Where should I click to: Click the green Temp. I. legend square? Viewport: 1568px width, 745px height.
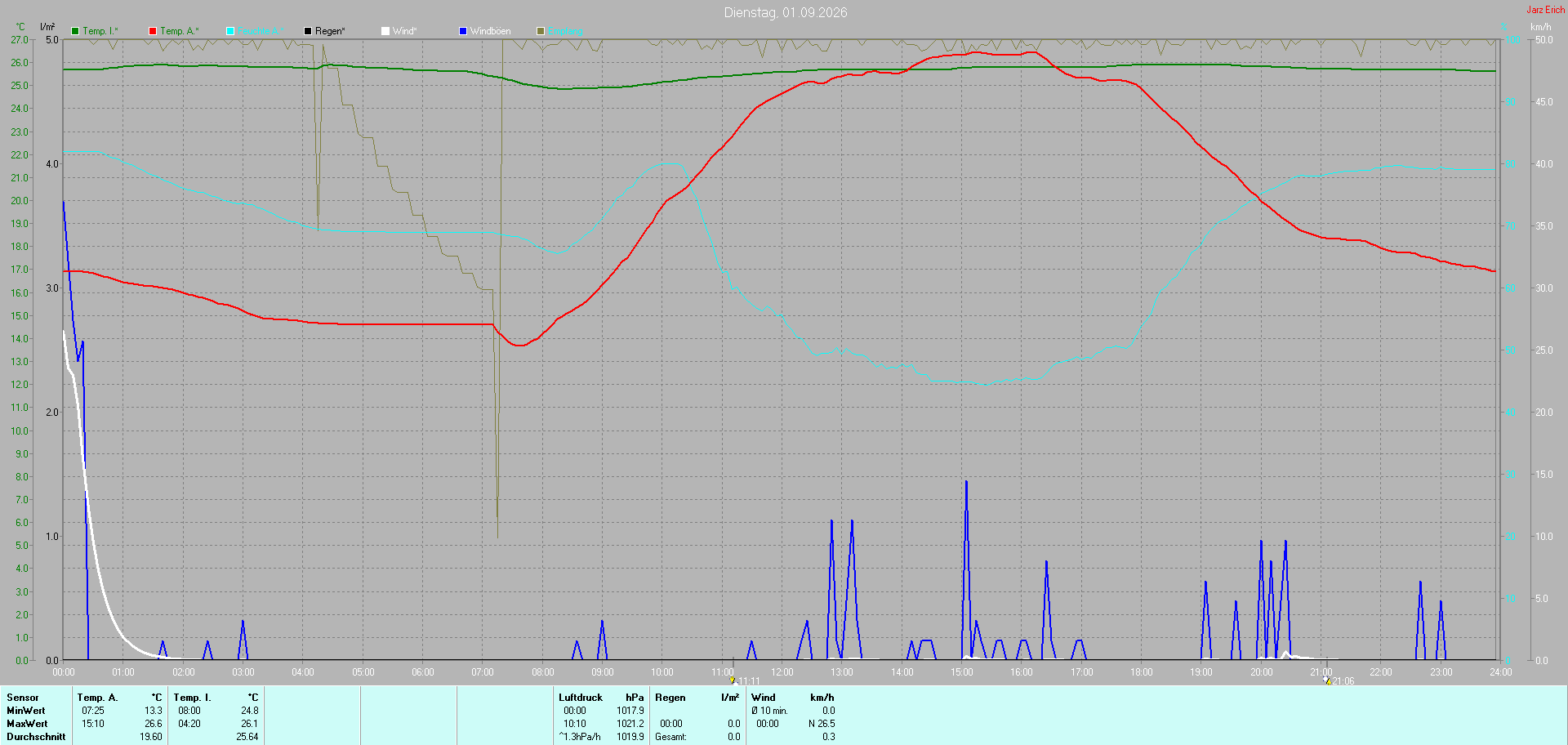[75, 31]
